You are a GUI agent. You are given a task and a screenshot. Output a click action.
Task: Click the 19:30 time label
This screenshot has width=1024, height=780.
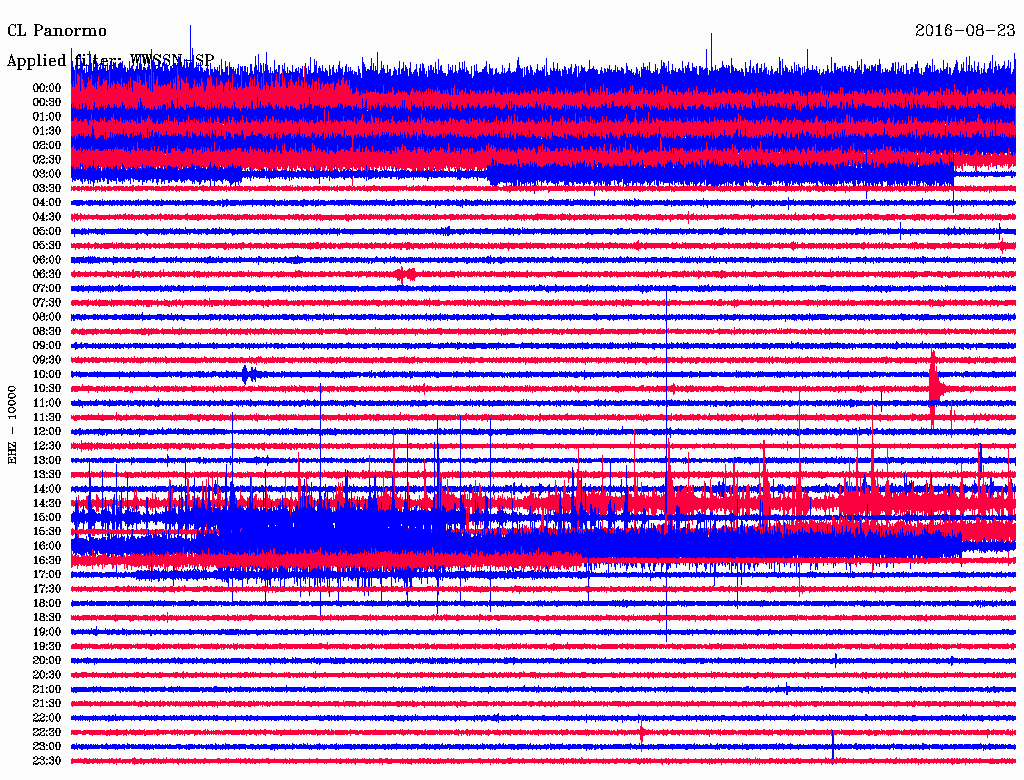tap(46, 647)
